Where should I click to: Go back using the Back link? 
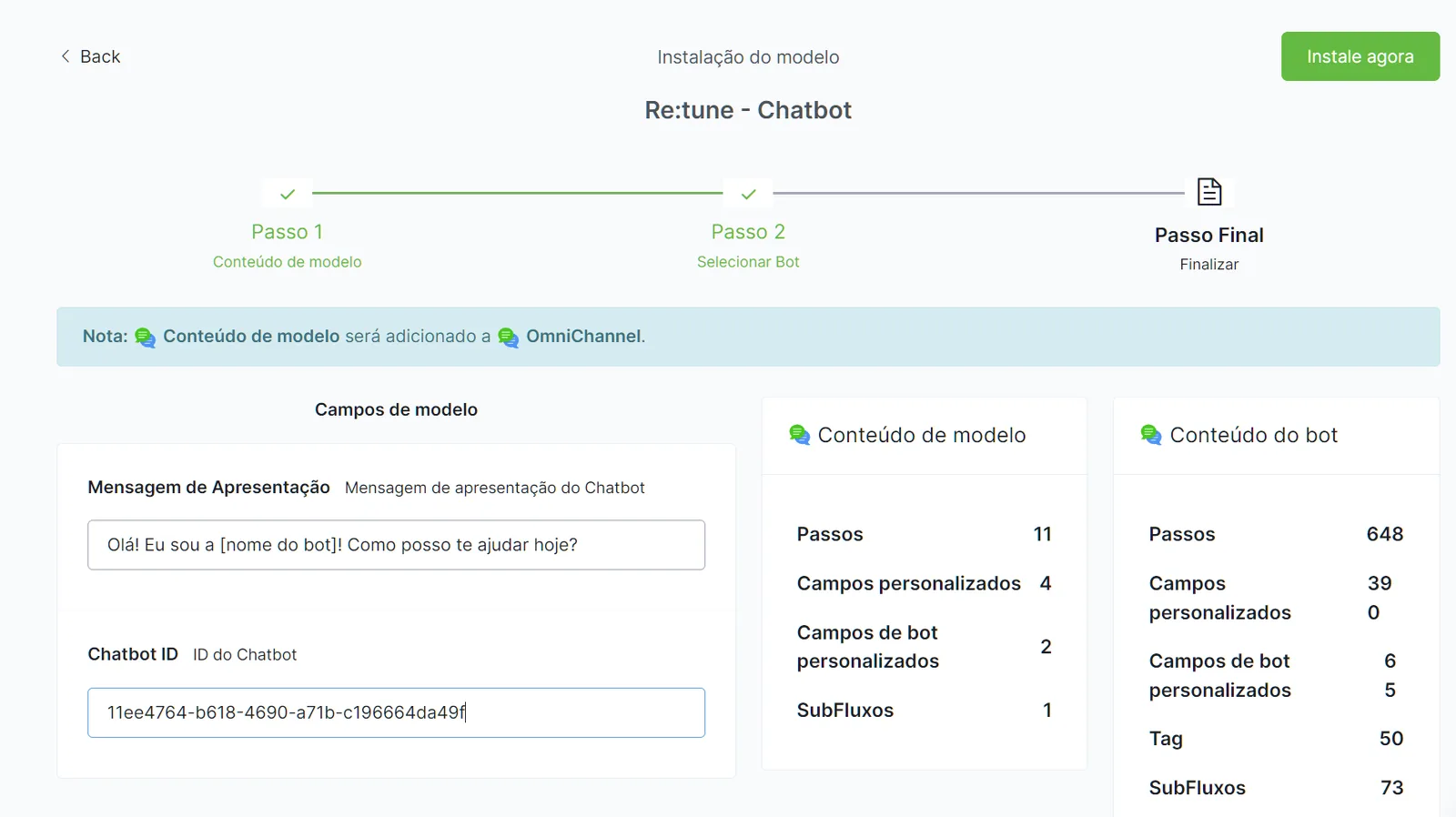pyautogui.click(x=90, y=56)
